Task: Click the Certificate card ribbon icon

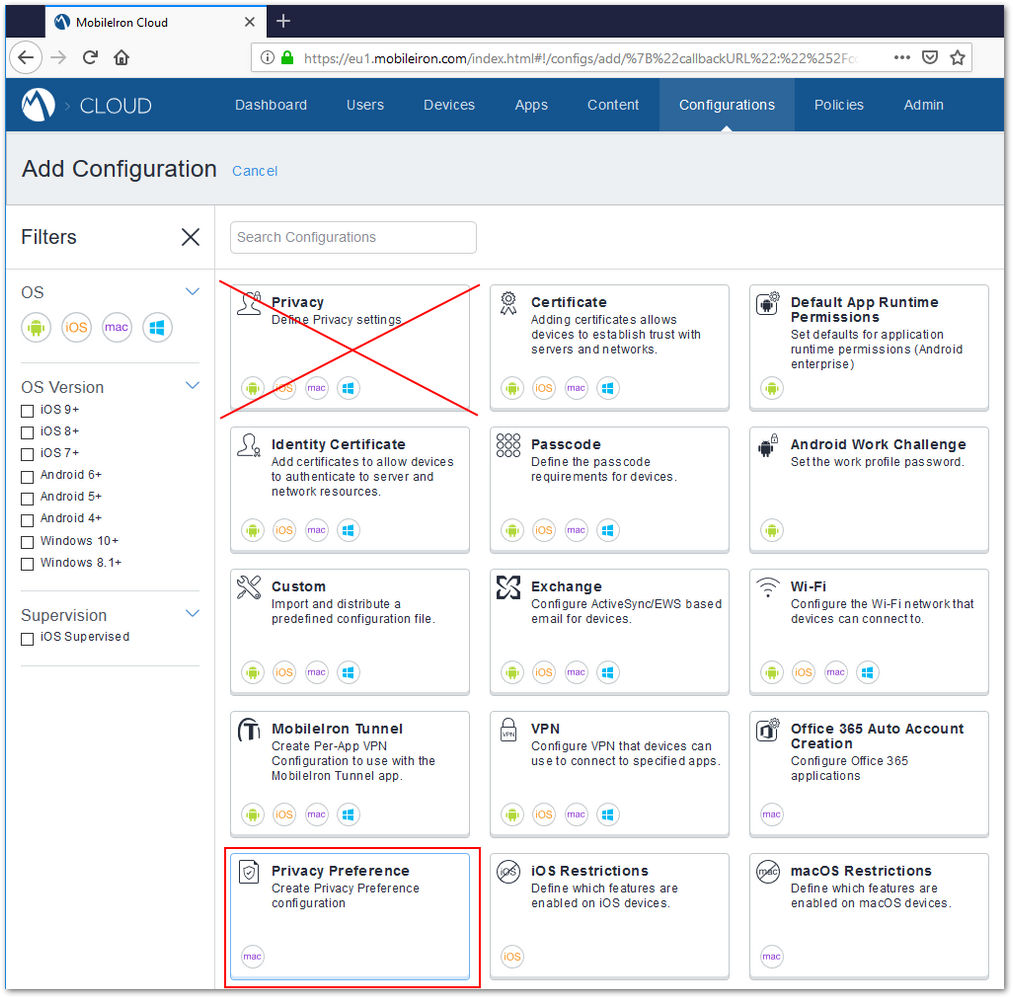Action: [x=508, y=302]
